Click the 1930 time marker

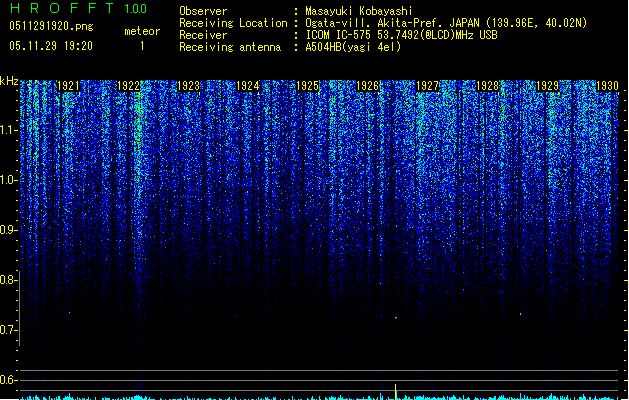(607, 86)
